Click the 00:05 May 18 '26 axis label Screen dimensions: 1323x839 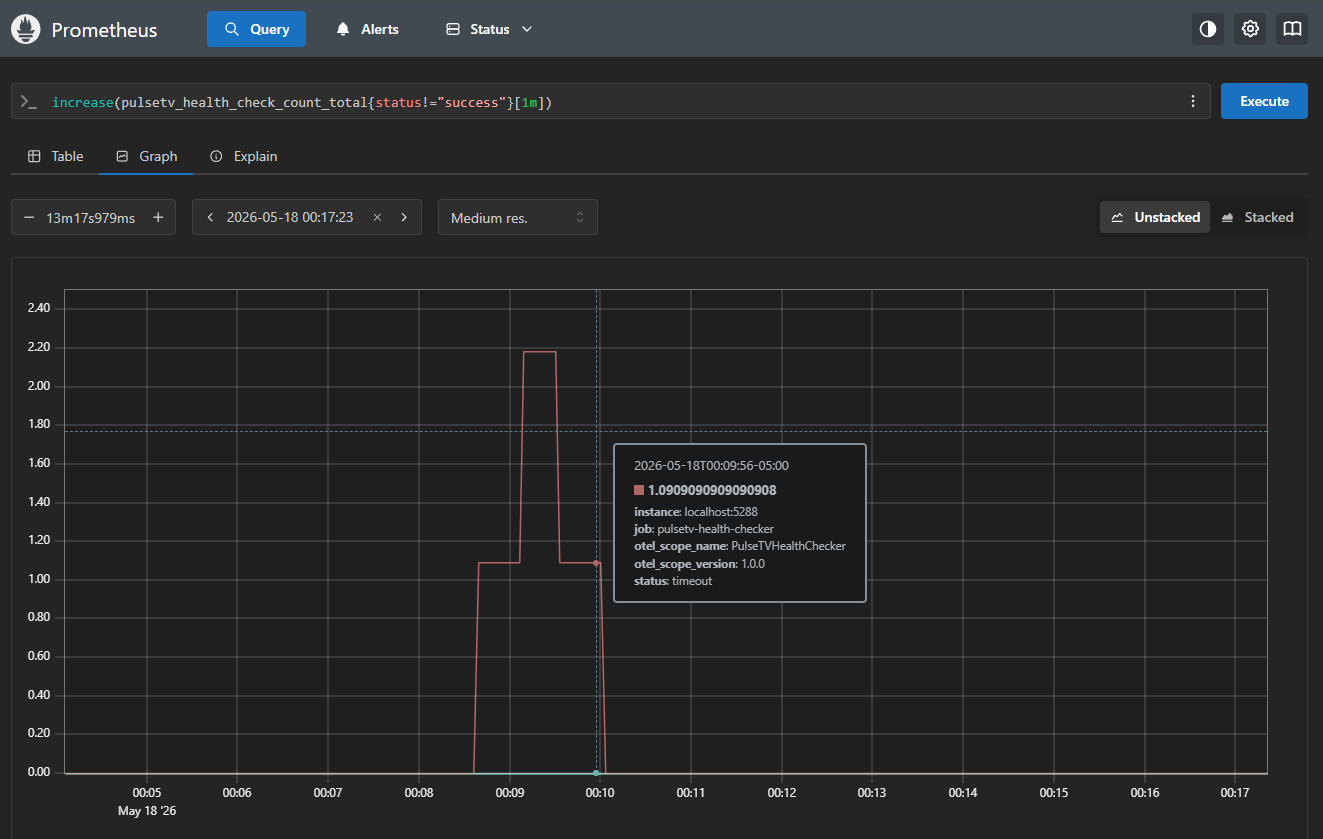147,801
